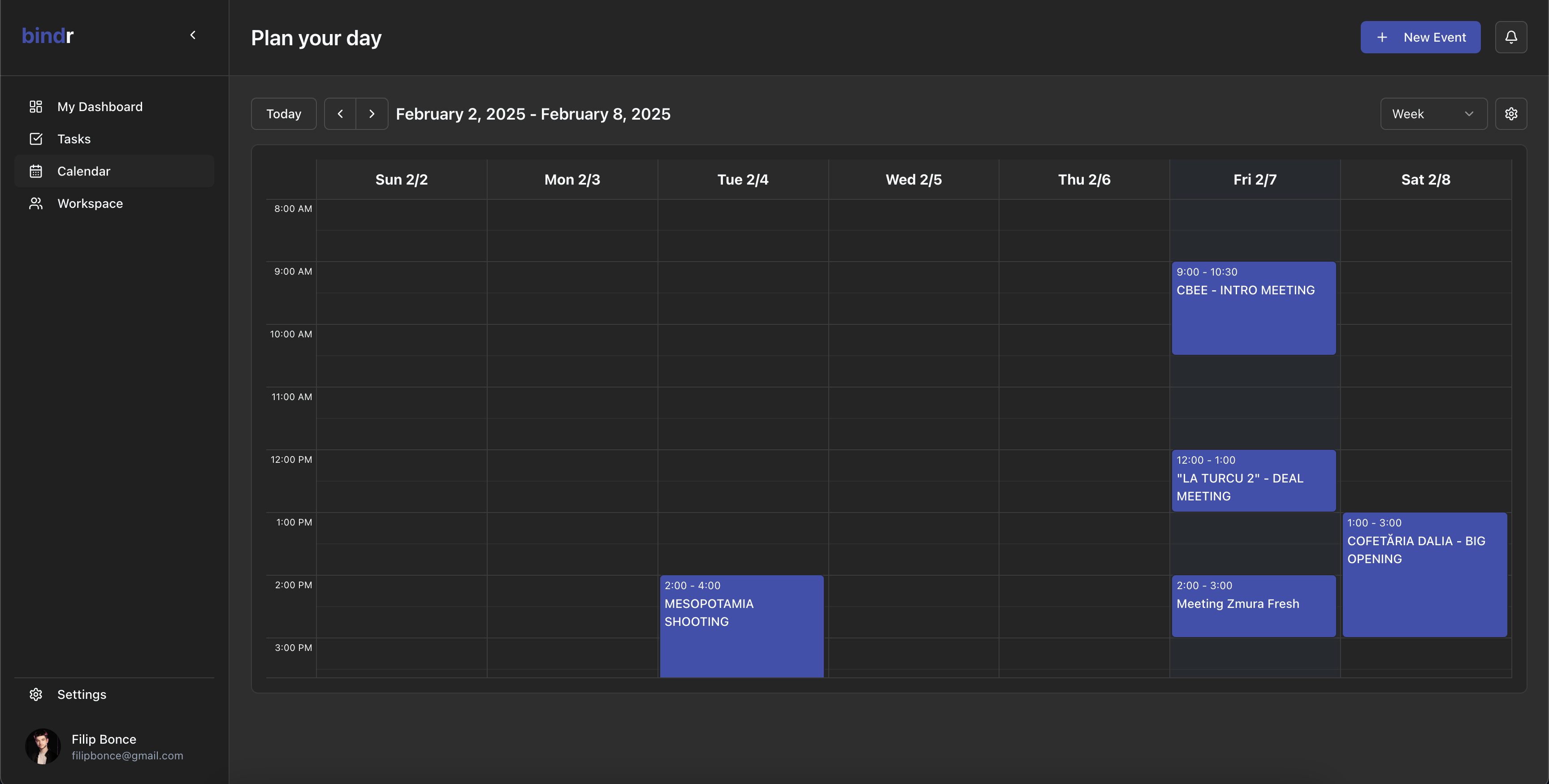Viewport: 1549px width, 784px height.
Task: Click the plus icon in New Event
Action: [x=1382, y=37]
